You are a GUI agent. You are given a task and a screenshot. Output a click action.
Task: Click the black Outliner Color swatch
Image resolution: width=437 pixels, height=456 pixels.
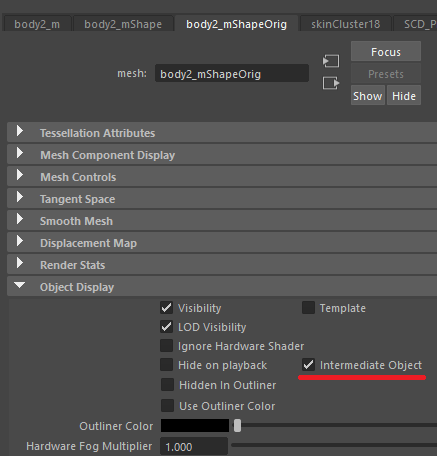pos(195,426)
